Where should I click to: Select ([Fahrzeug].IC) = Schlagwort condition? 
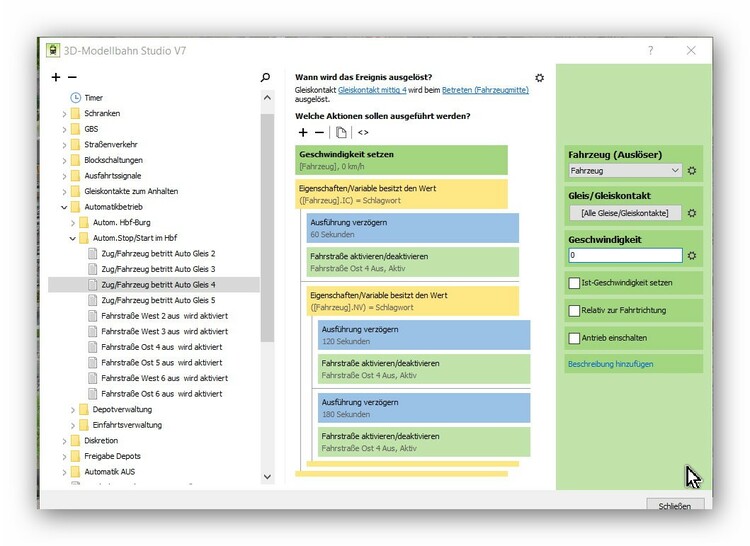401,194
